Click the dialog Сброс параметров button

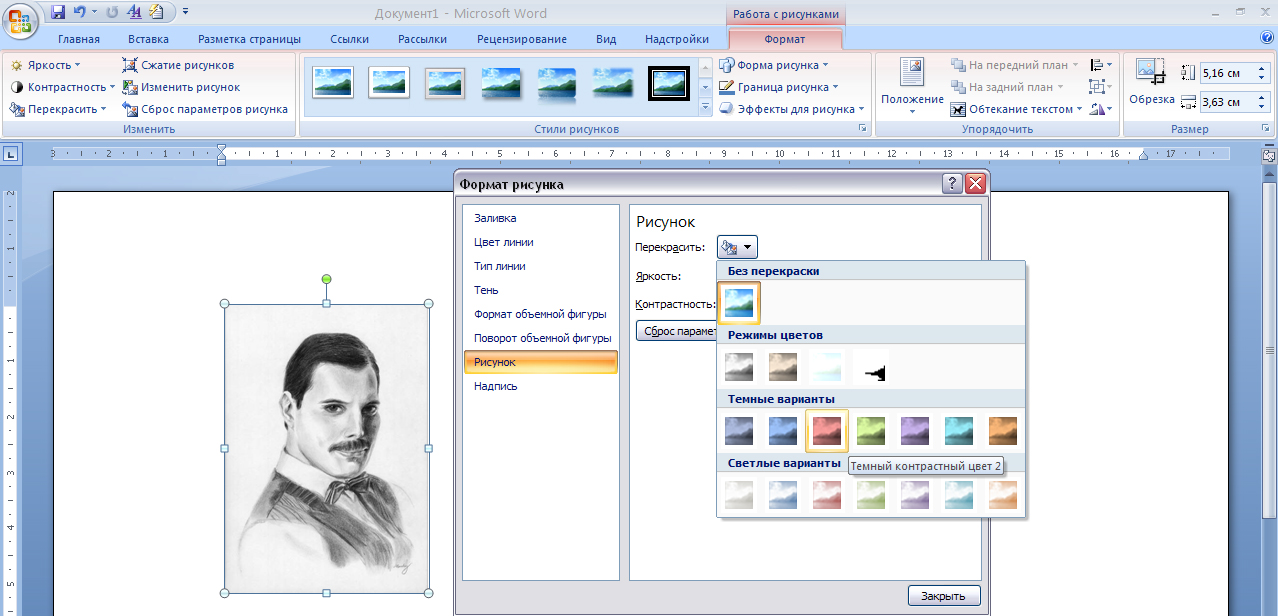[x=676, y=331]
